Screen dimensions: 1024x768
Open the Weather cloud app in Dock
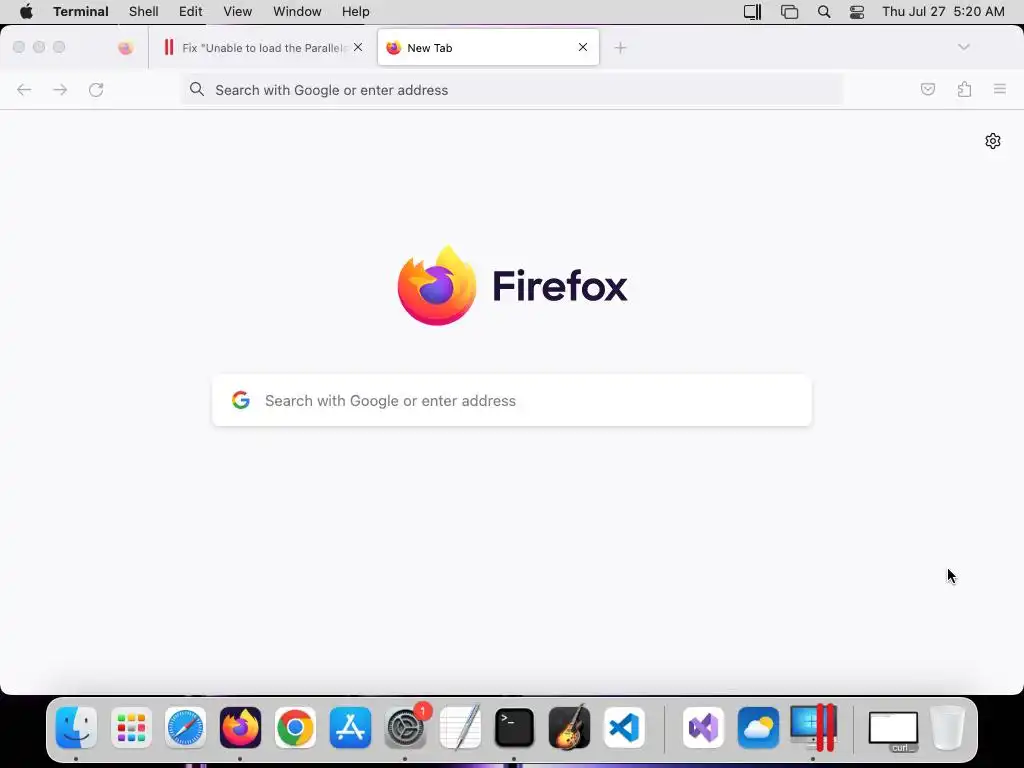[758, 727]
